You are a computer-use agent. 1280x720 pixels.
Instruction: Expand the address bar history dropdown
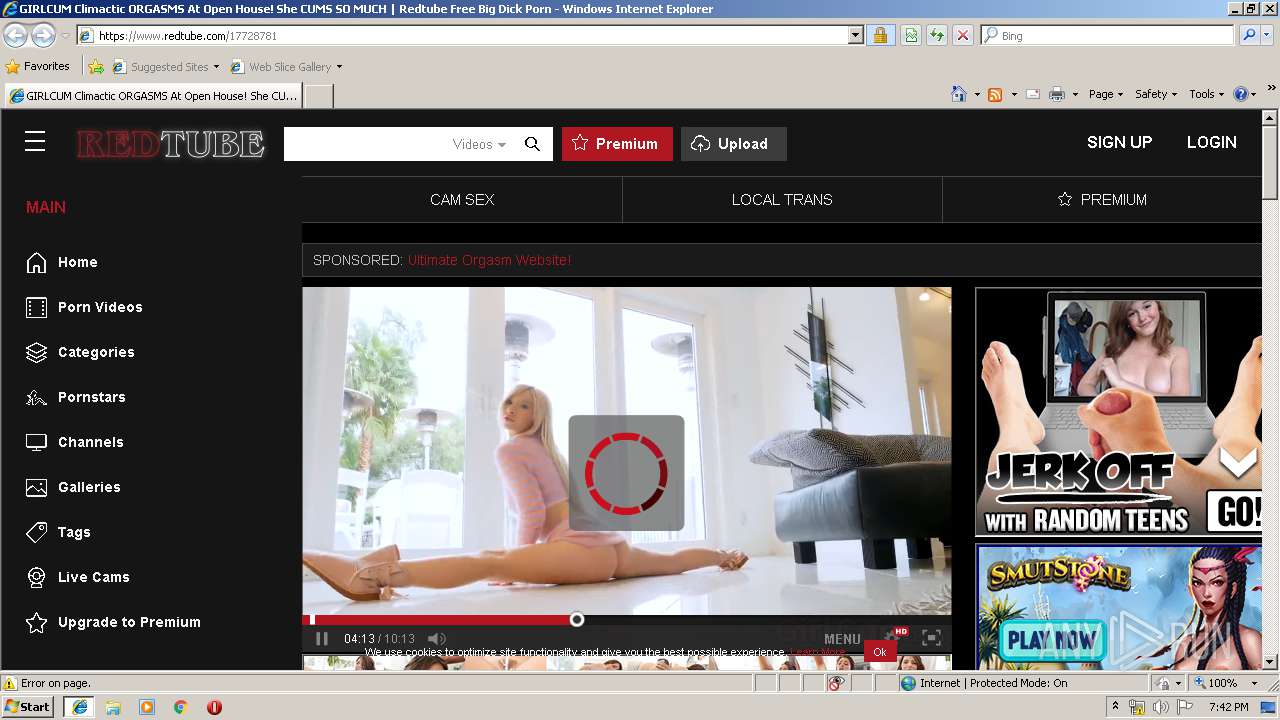point(855,36)
